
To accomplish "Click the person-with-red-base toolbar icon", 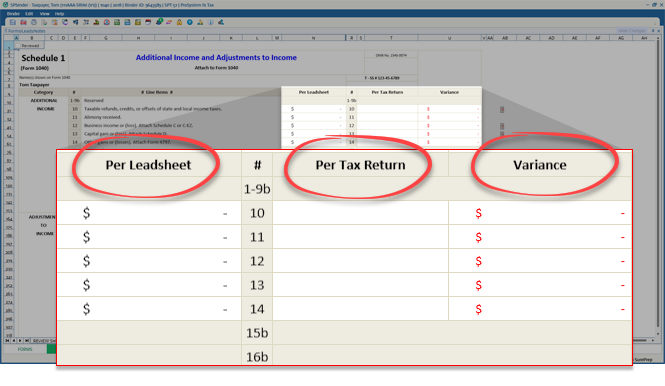I will coord(96,22).
